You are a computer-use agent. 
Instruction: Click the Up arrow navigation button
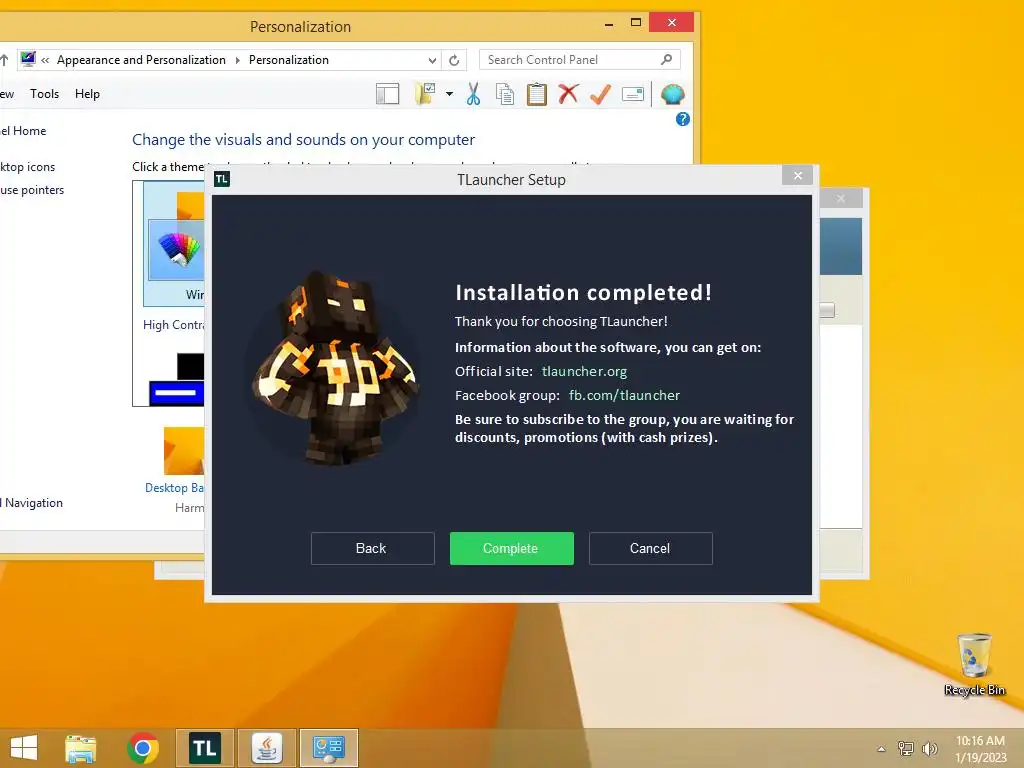click(x=4, y=60)
